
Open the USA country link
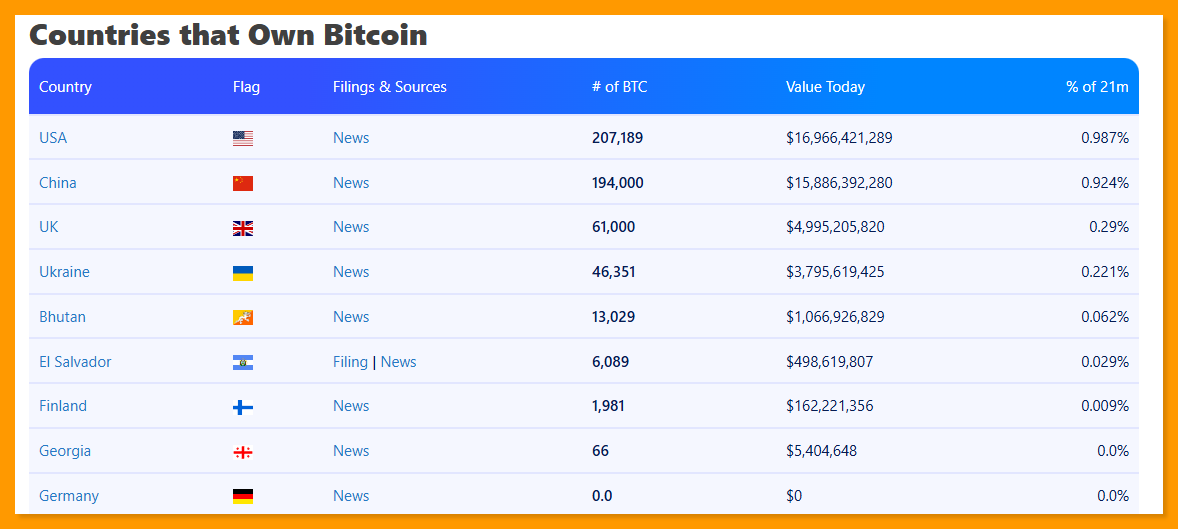click(53, 138)
